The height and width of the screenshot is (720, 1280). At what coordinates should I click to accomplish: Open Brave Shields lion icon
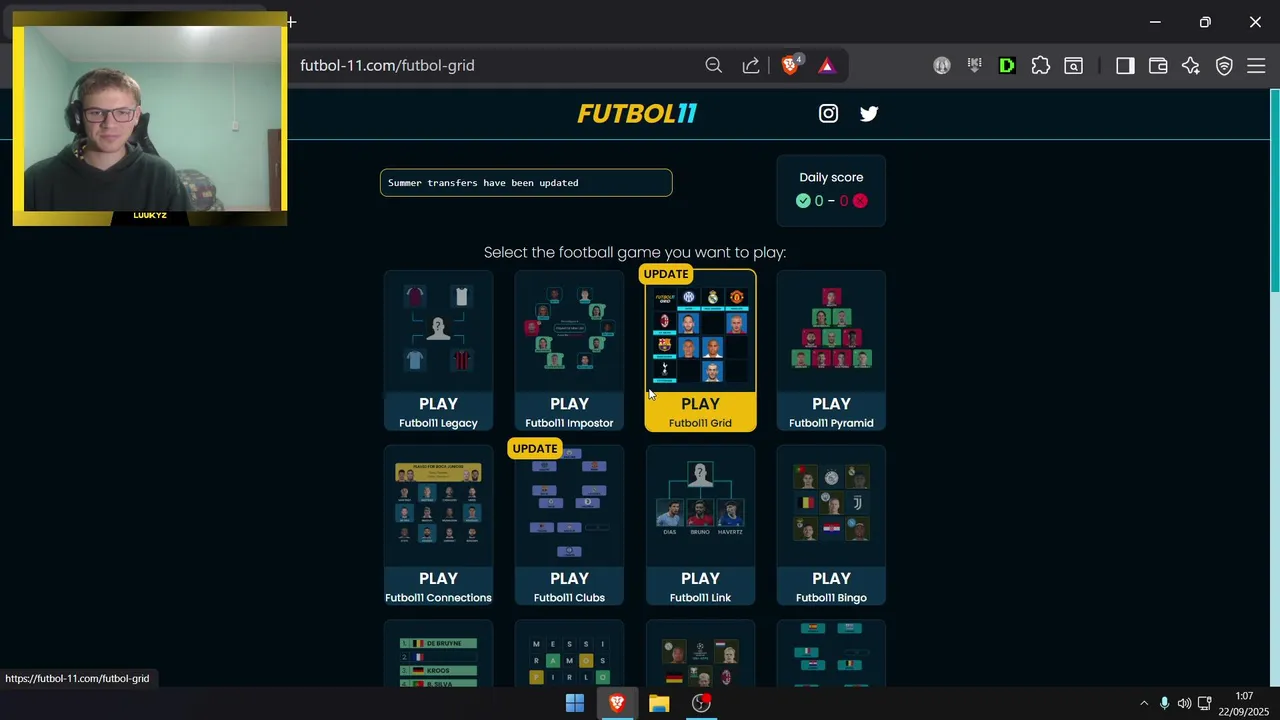point(790,65)
